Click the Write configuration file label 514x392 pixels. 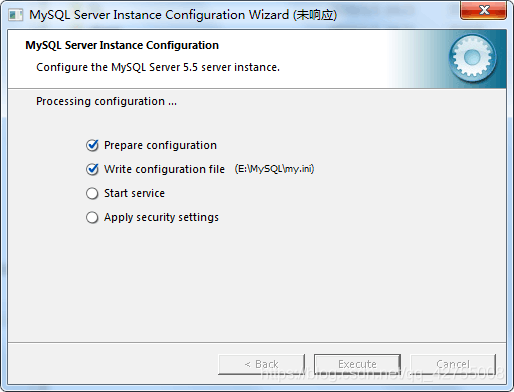[164, 169]
